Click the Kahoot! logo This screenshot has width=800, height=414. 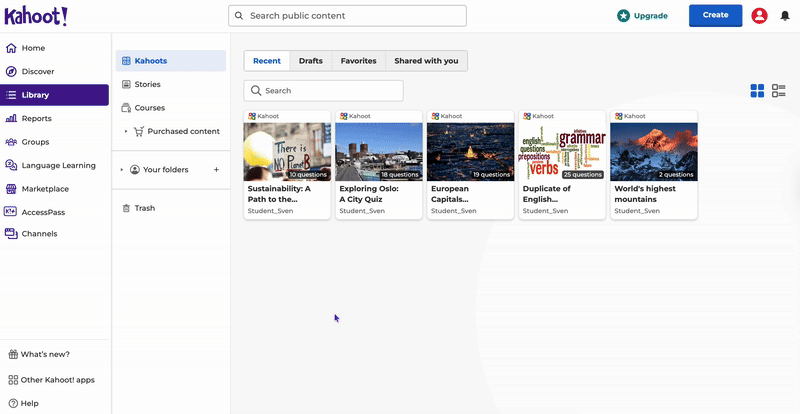point(36,16)
